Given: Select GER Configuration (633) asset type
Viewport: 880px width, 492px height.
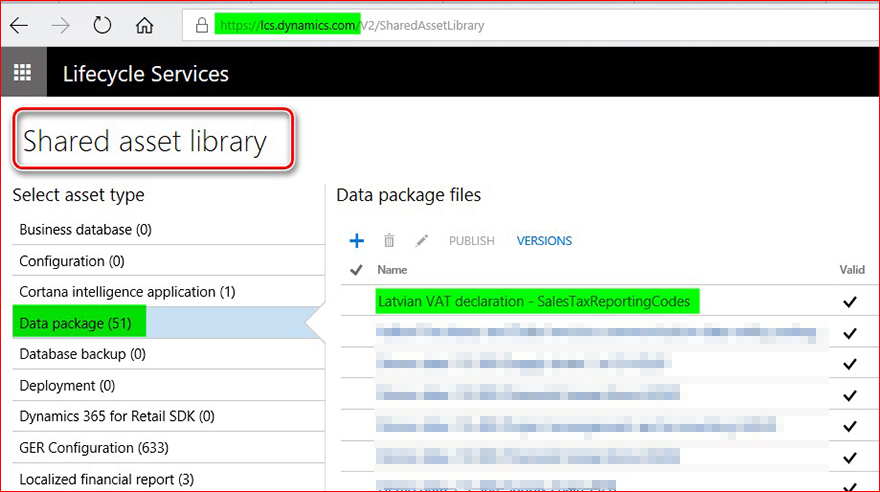Looking at the screenshot, I should tap(168, 448).
